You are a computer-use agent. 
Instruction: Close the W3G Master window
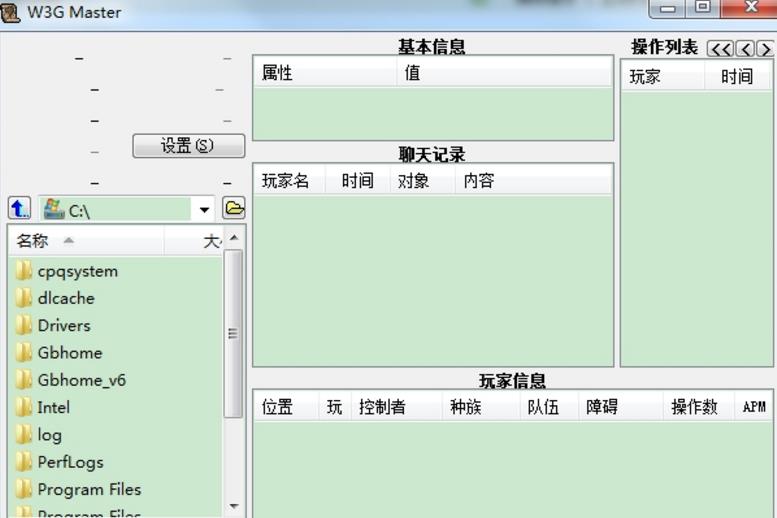click(749, 8)
